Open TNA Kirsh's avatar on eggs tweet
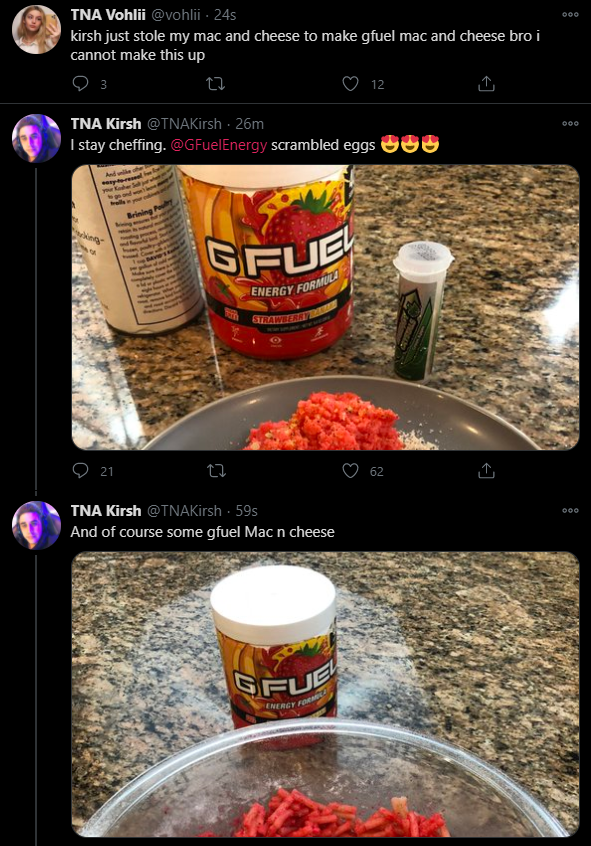The width and height of the screenshot is (591, 846). [x=36, y=138]
